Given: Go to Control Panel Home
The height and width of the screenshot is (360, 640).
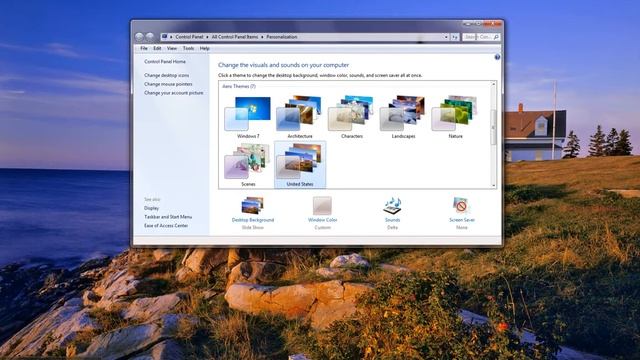Looking at the screenshot, I should click(165, 62).
